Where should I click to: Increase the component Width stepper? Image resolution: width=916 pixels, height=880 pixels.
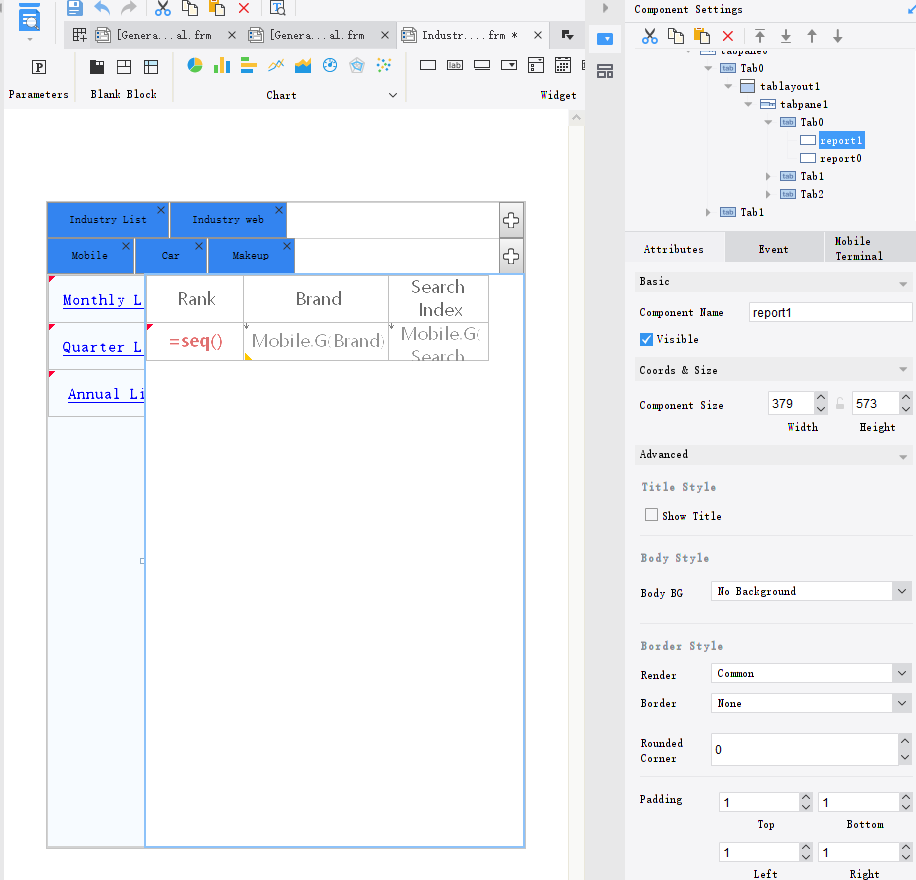(821, 397)
